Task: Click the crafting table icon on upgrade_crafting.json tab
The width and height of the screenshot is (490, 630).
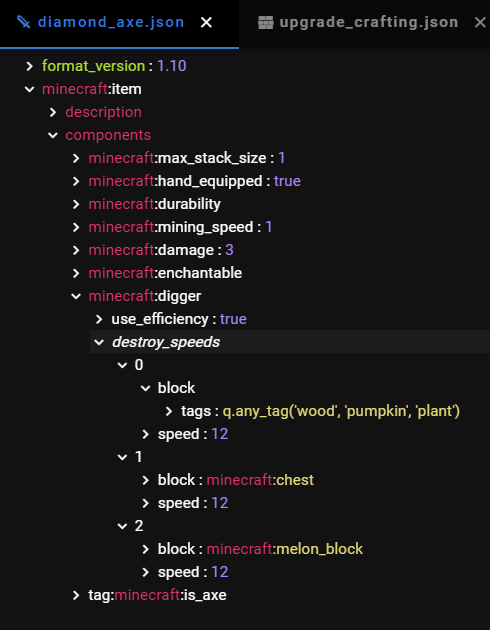Action: click(x=265, y=22)
